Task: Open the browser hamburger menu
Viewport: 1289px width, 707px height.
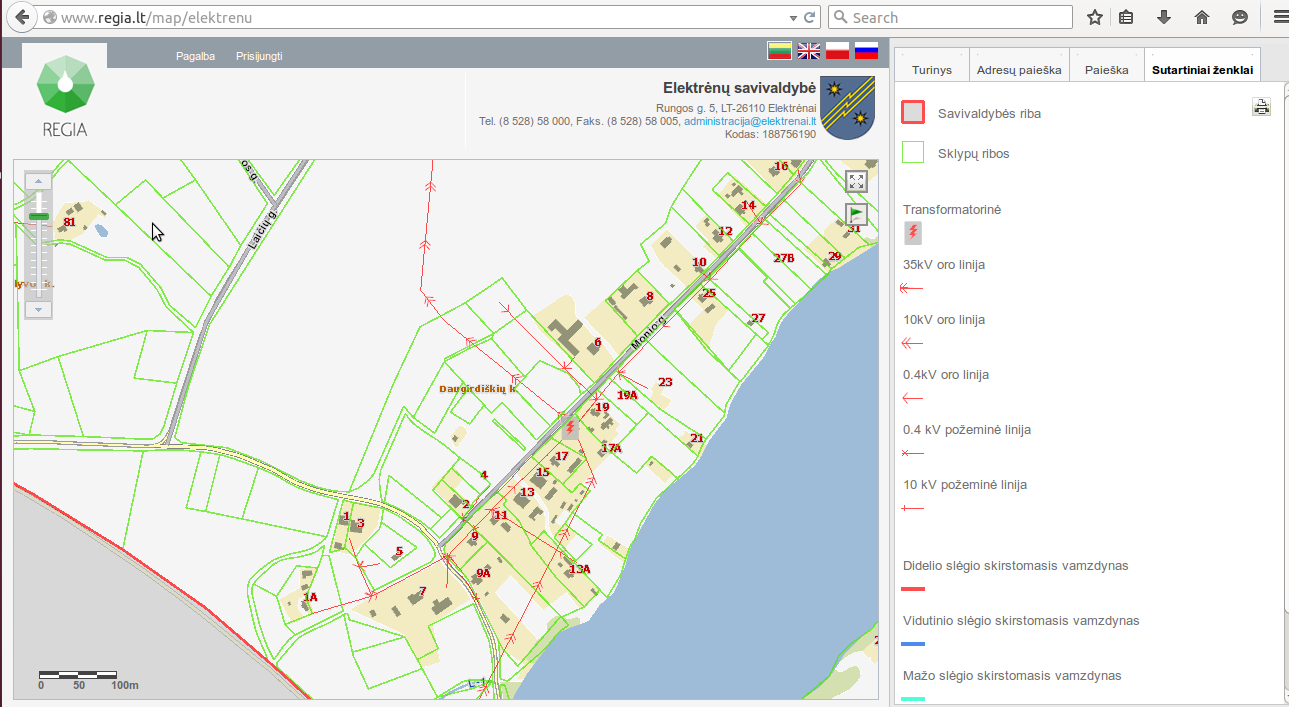Action: pyautogui.click(x=1279, y=17)
